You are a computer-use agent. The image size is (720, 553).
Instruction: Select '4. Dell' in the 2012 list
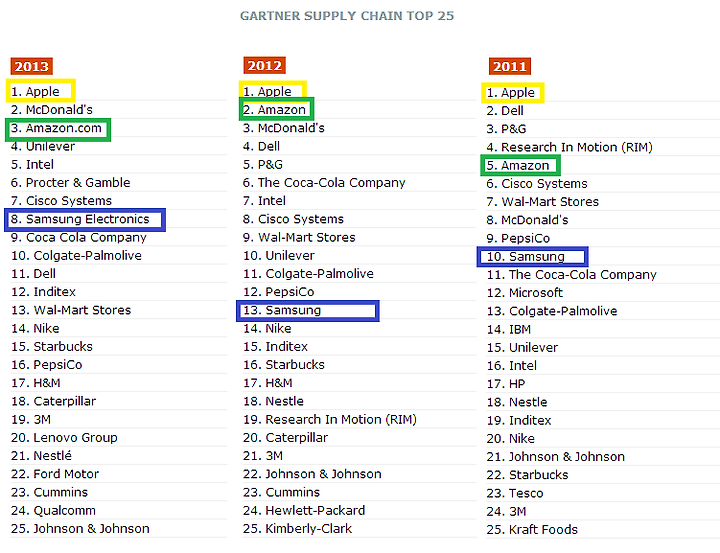coord(261,147)
